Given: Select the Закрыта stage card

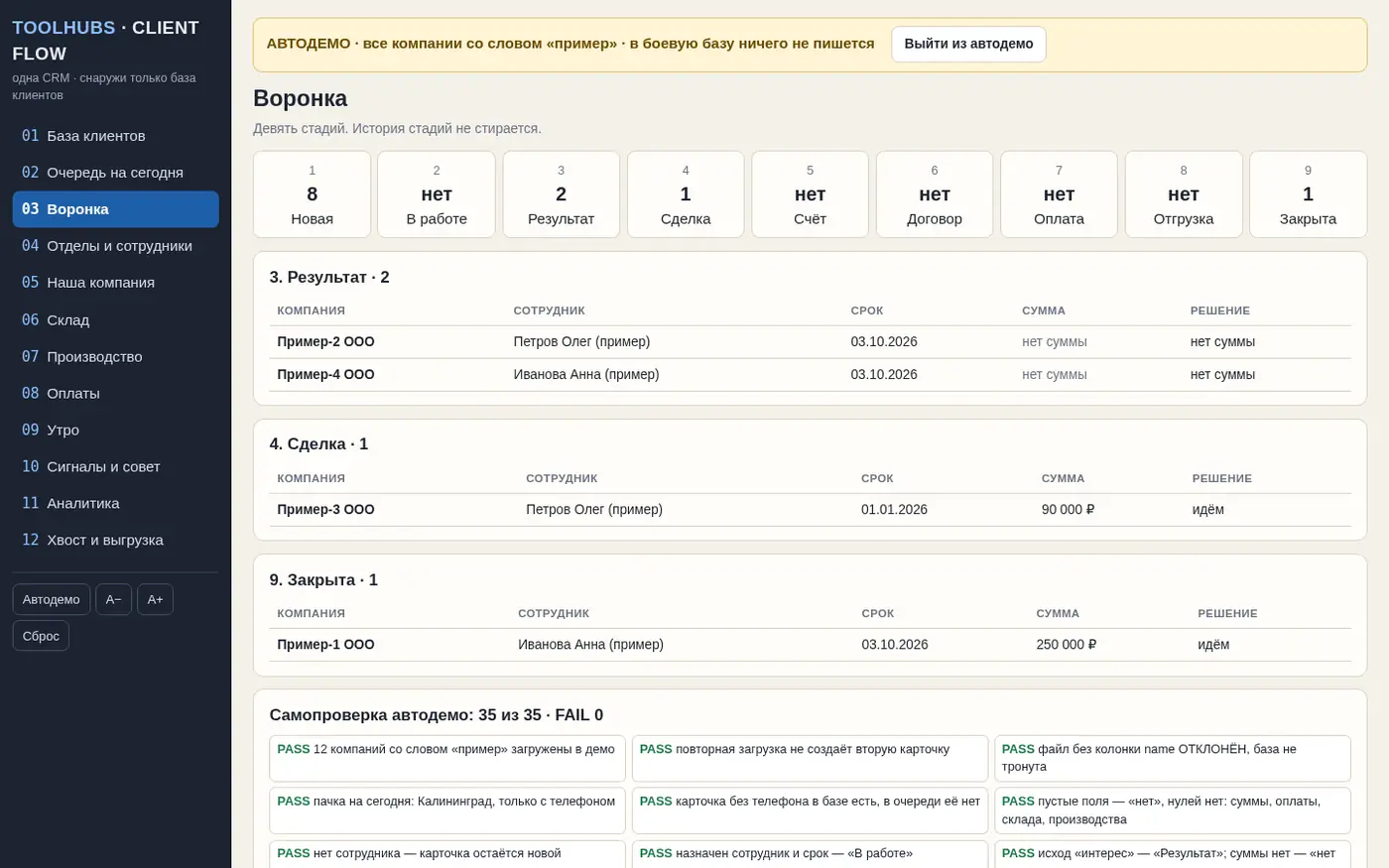Looking at the screenshot, I should click(1308, 194).
